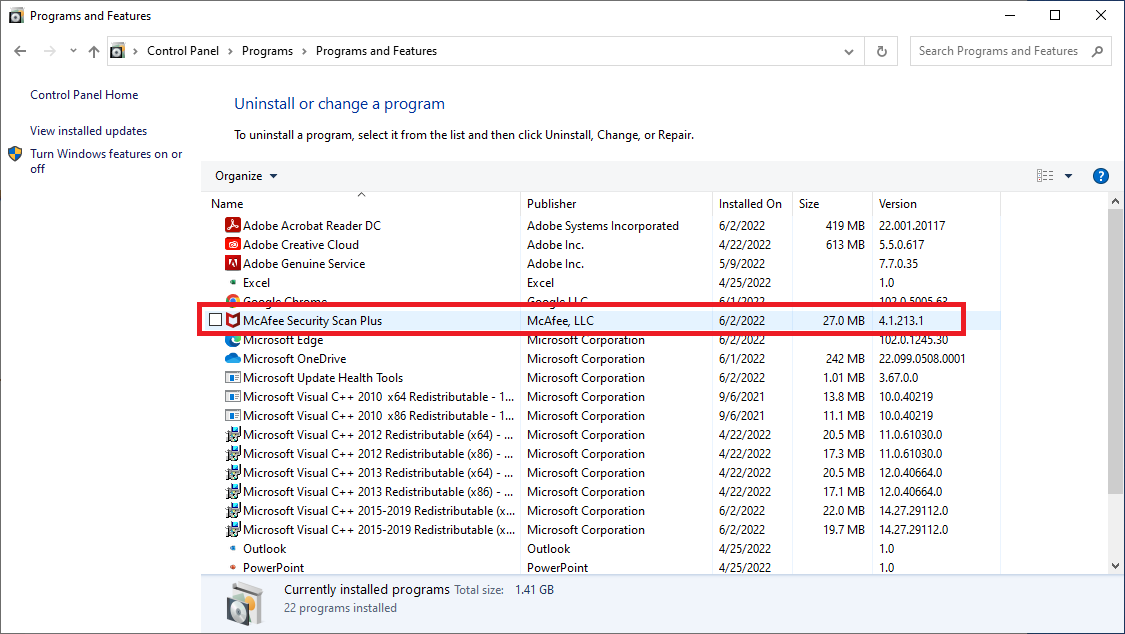Click the McAfee Security Scan Plus icon
This screenshot has width=1125, height=634.
click(233, 320)
